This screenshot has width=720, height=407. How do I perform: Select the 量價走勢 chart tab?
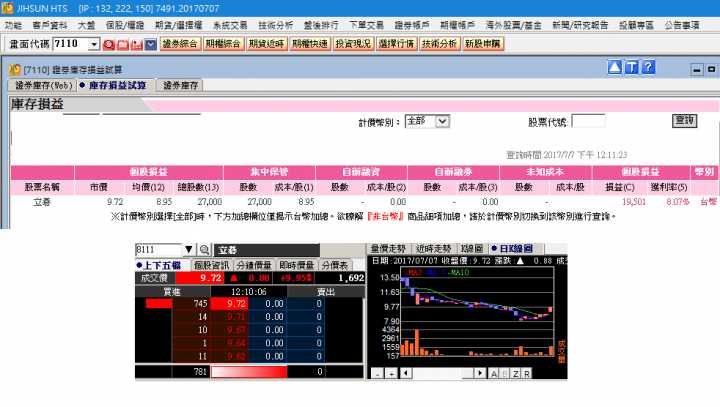pos(388,249)
